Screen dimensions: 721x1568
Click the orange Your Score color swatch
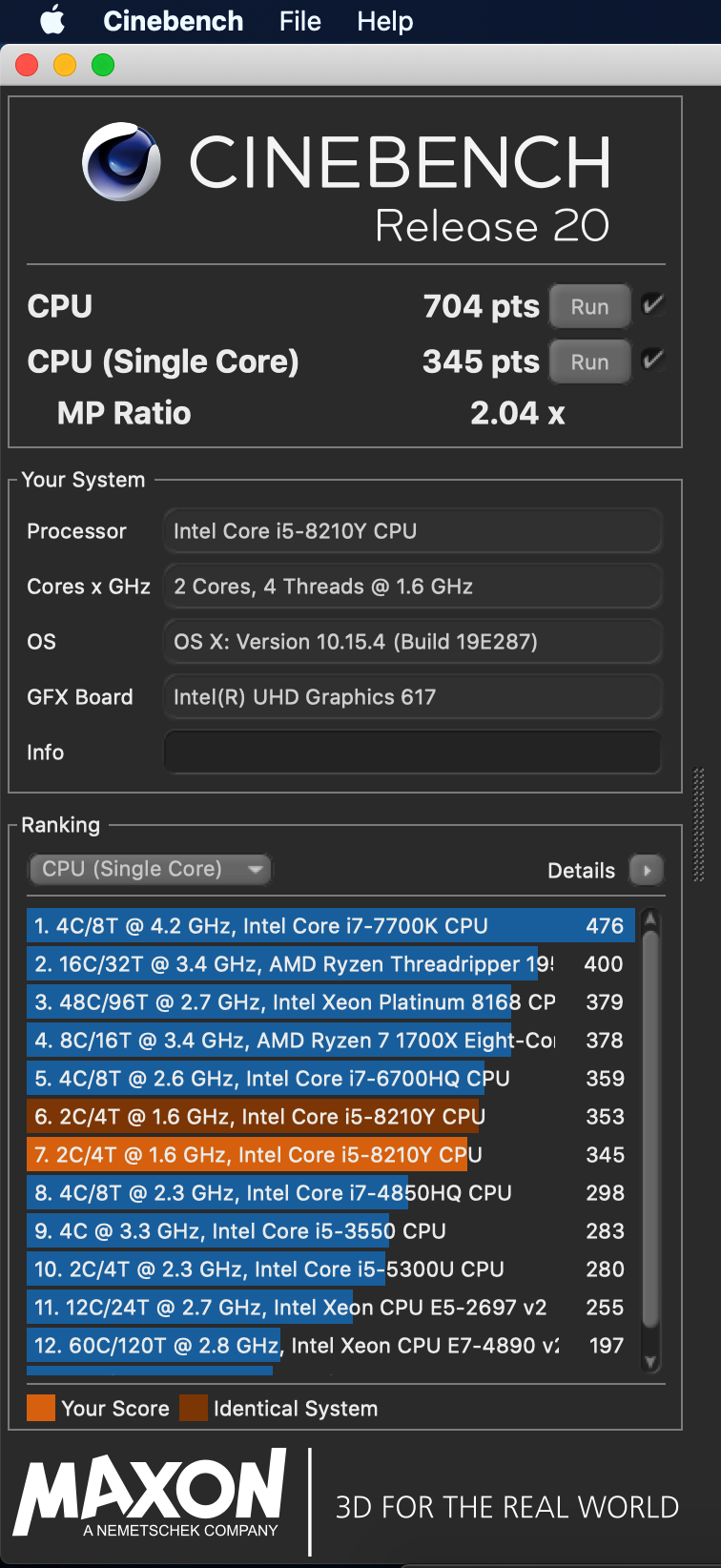[x=41, y=1408]
